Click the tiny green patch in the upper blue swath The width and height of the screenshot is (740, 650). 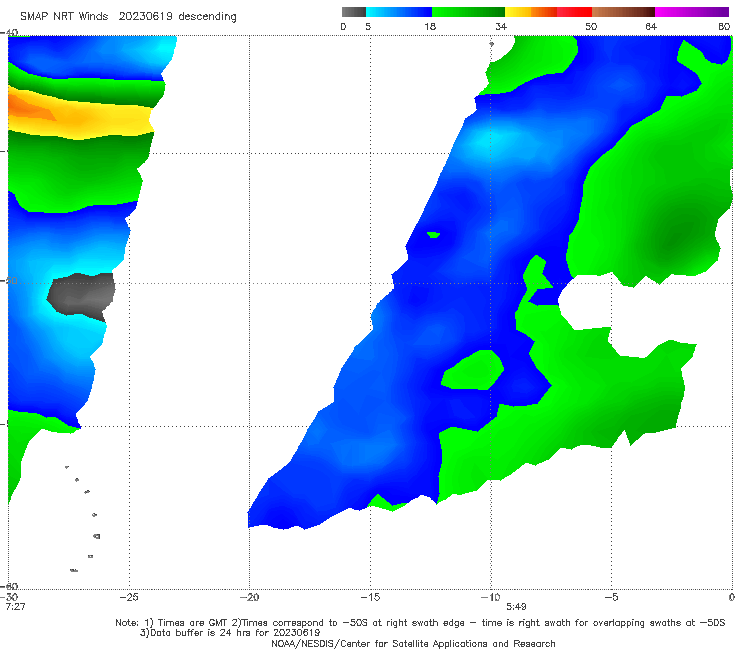433,235
